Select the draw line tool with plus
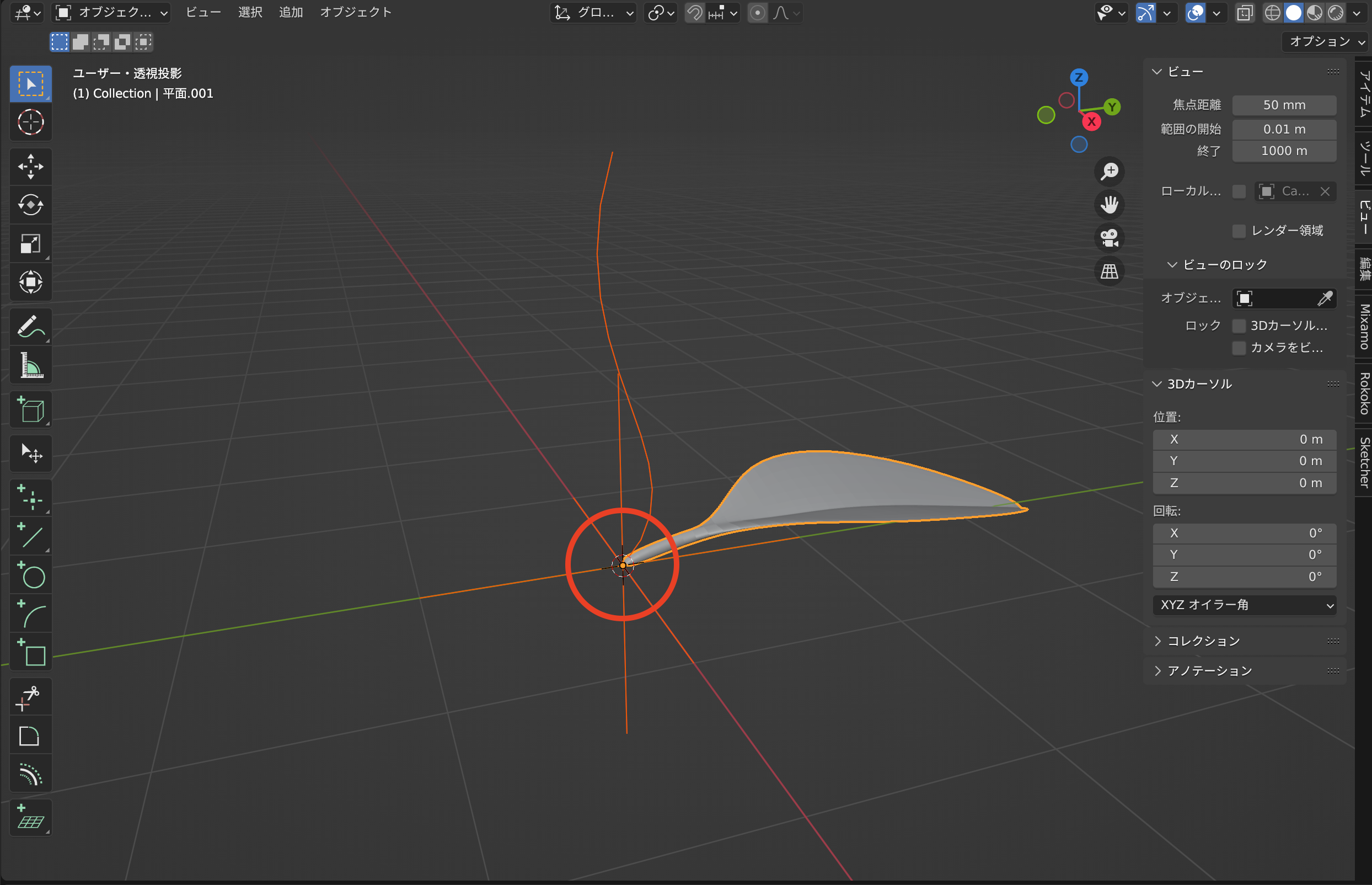The width and height of the screenshot is (1372, 885). pos(30,537)
